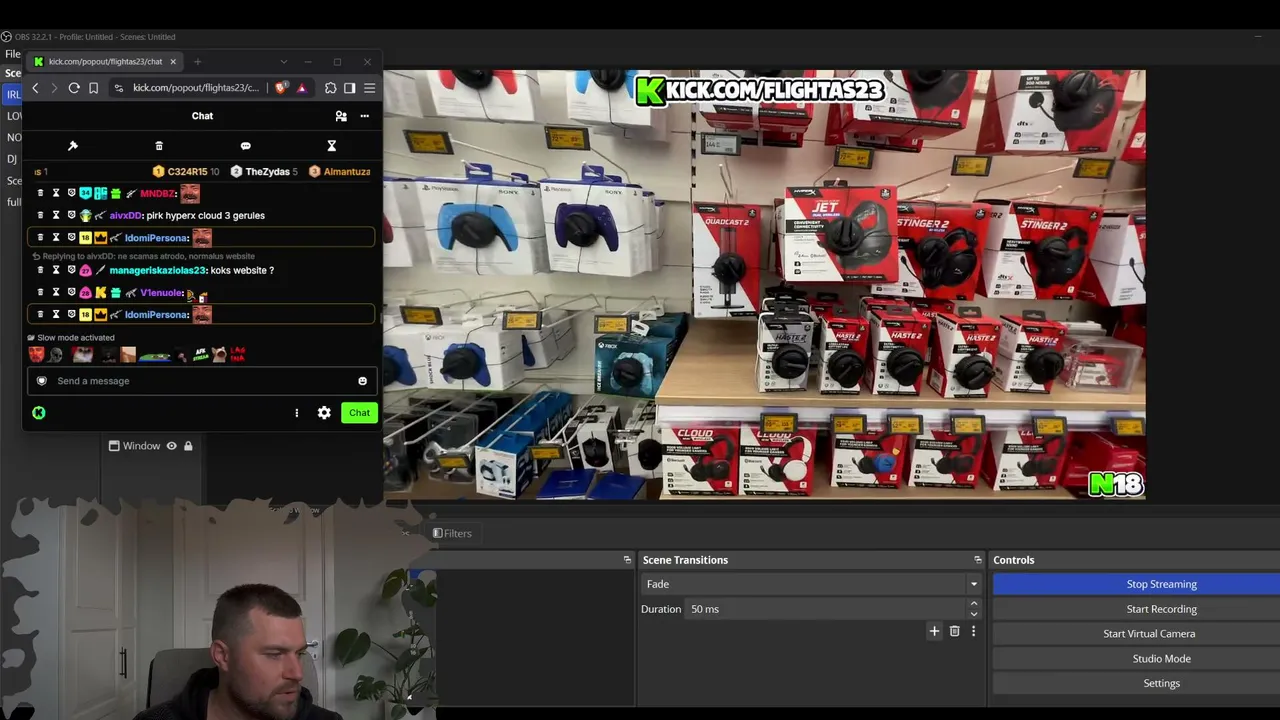This screenshot has height=720, width=1280.
Task: Click the hourglass icon in chat toolbar
Action: [x=331, y=146]
